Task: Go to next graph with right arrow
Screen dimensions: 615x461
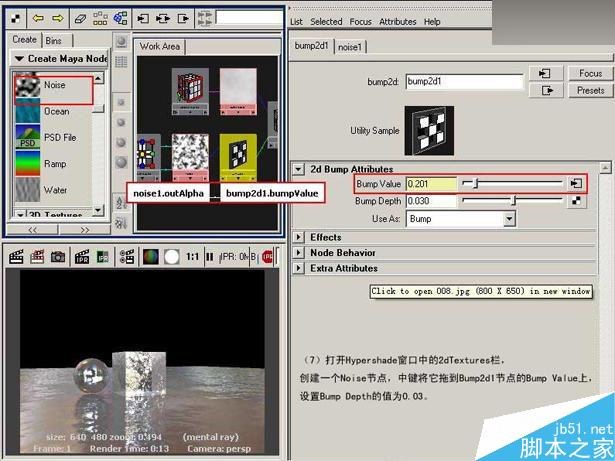Action: (x=58, y=18)
